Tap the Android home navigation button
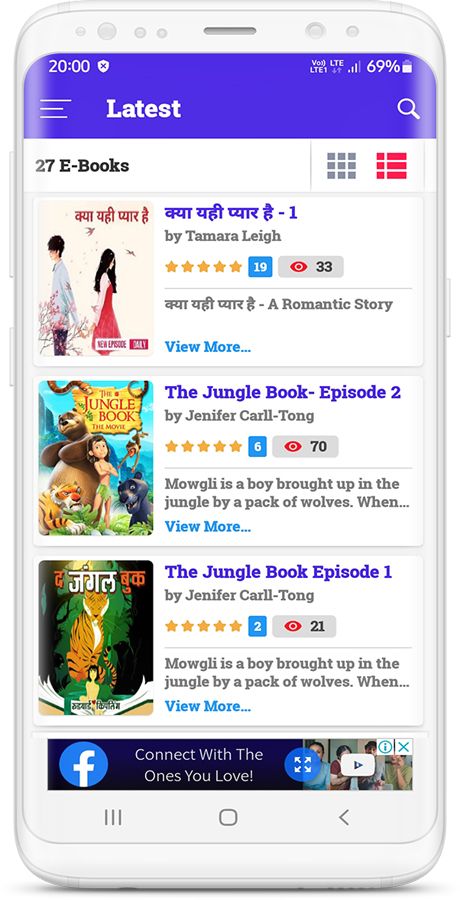Viewport: 460px width, 900px height. coord(229,817)
